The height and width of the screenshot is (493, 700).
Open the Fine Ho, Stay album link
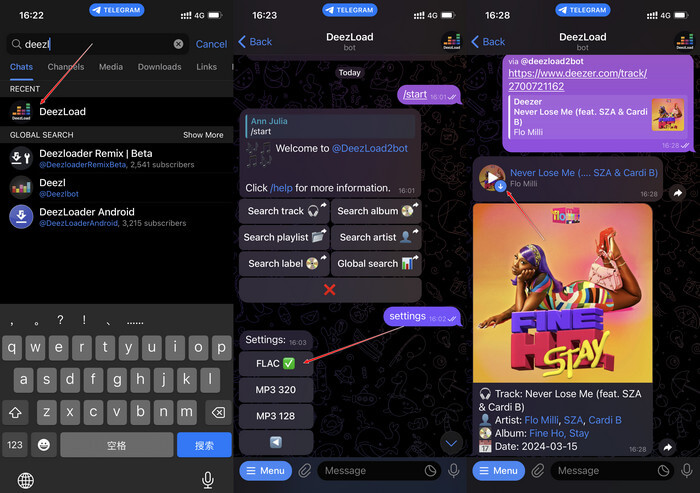point(559,433)
